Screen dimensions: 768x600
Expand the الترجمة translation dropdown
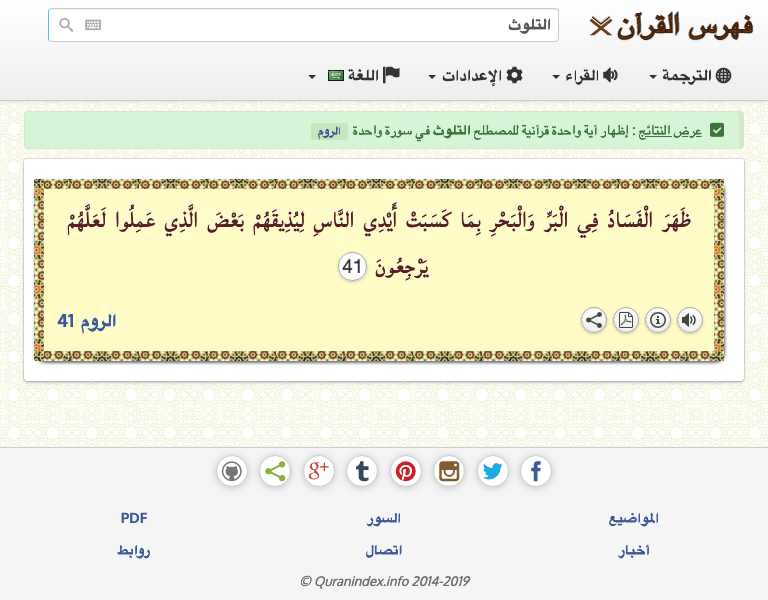coord(691,76)
